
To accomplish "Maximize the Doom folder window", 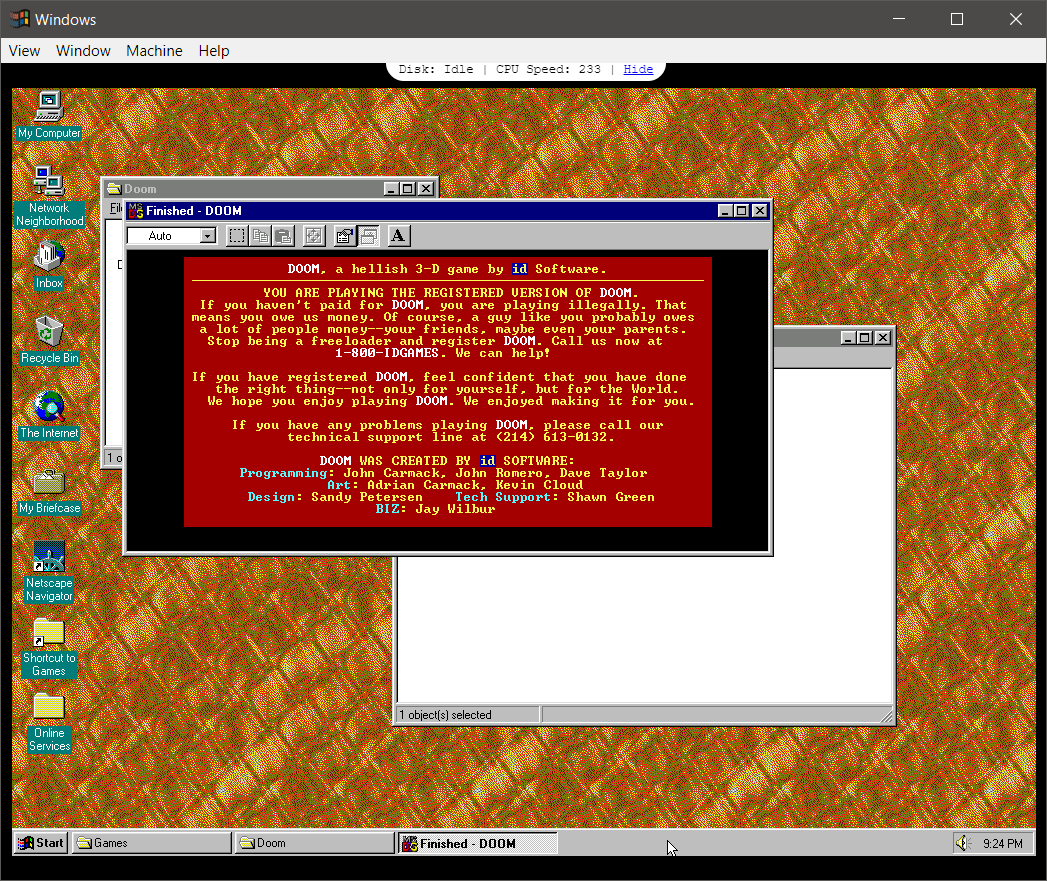I will [407, 189].
